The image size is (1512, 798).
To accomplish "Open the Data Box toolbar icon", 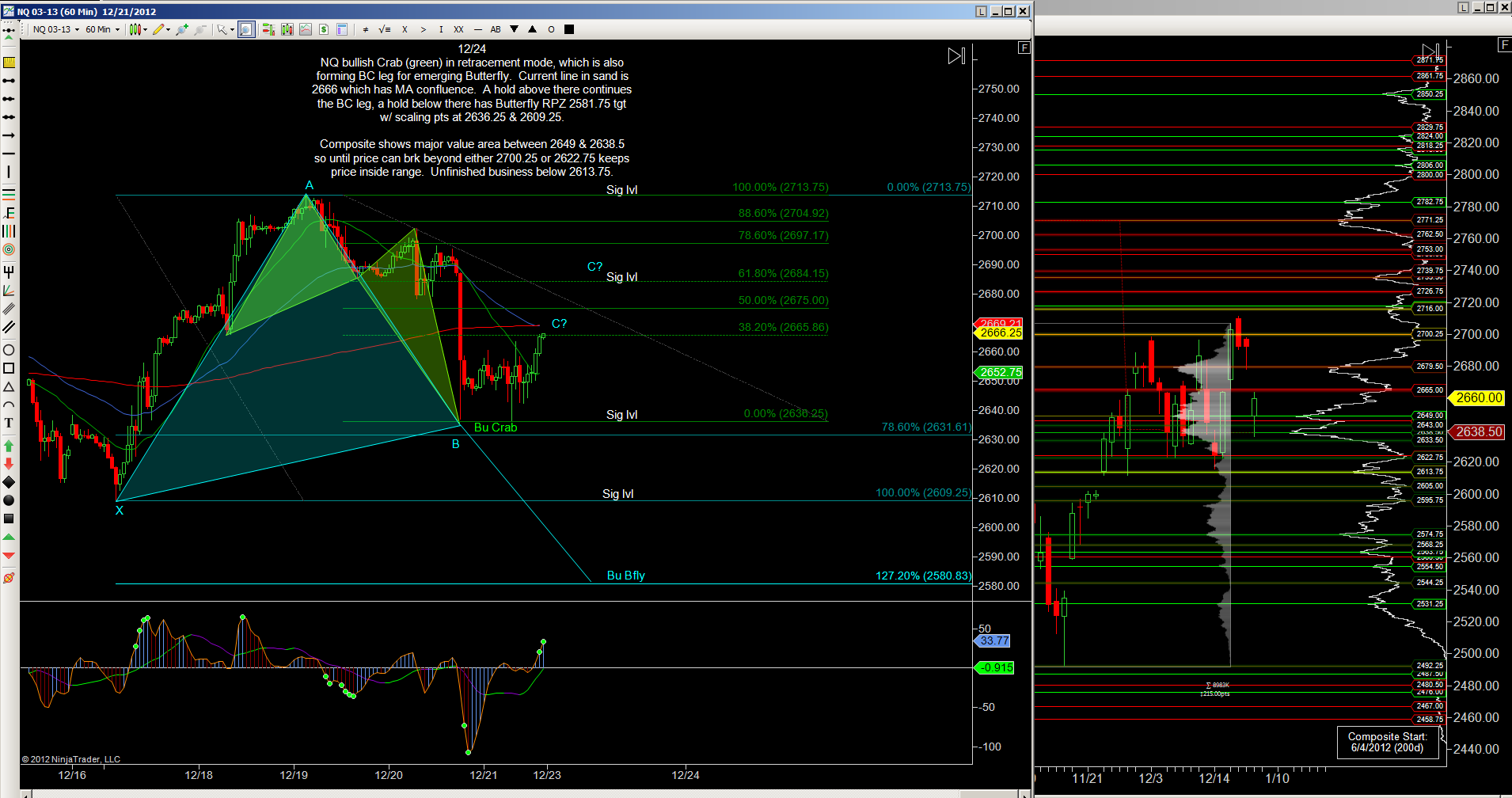I will click(x=342, y=29).
